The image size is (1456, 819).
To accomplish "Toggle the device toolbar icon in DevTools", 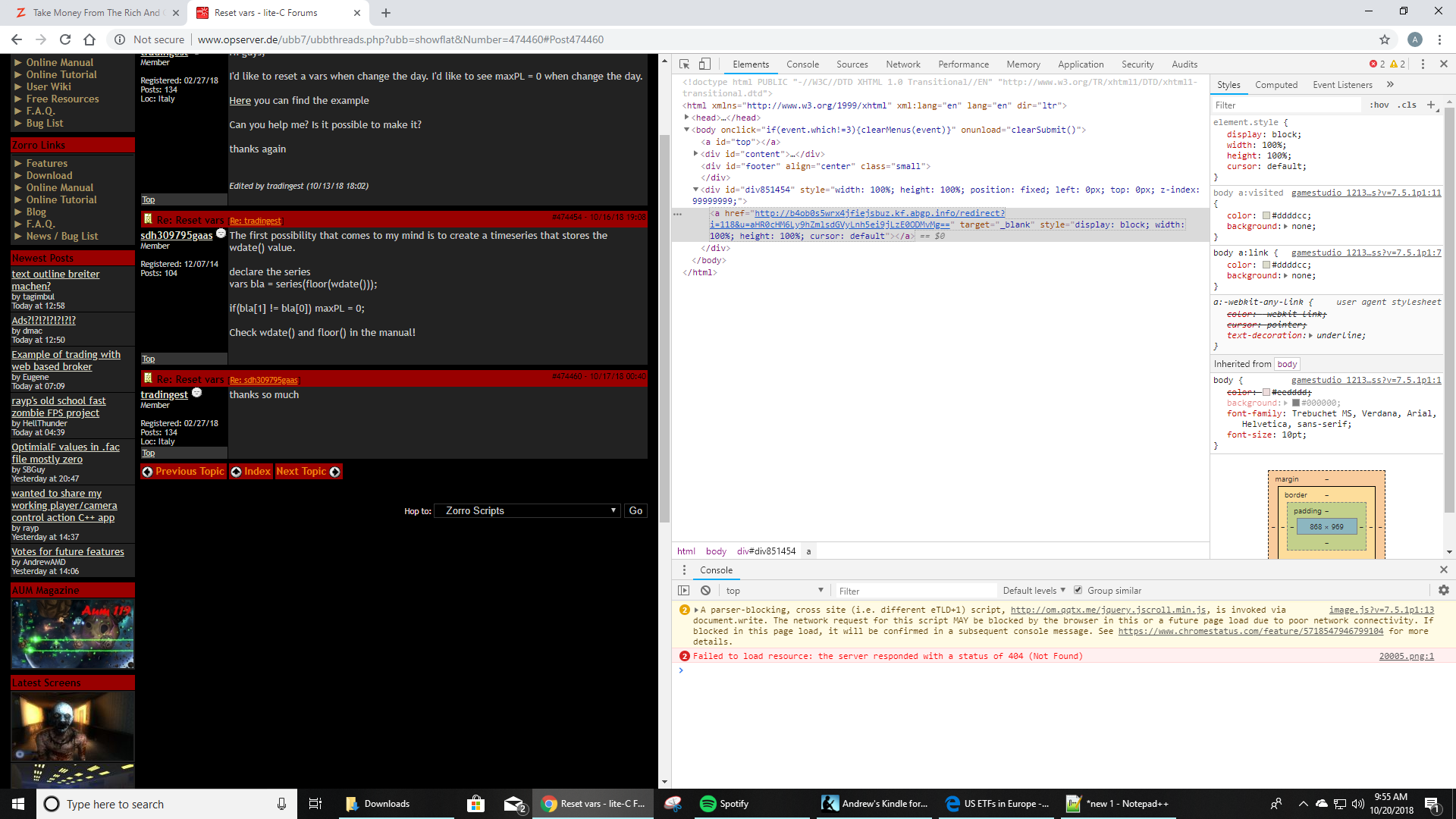I will coord(704,63).
